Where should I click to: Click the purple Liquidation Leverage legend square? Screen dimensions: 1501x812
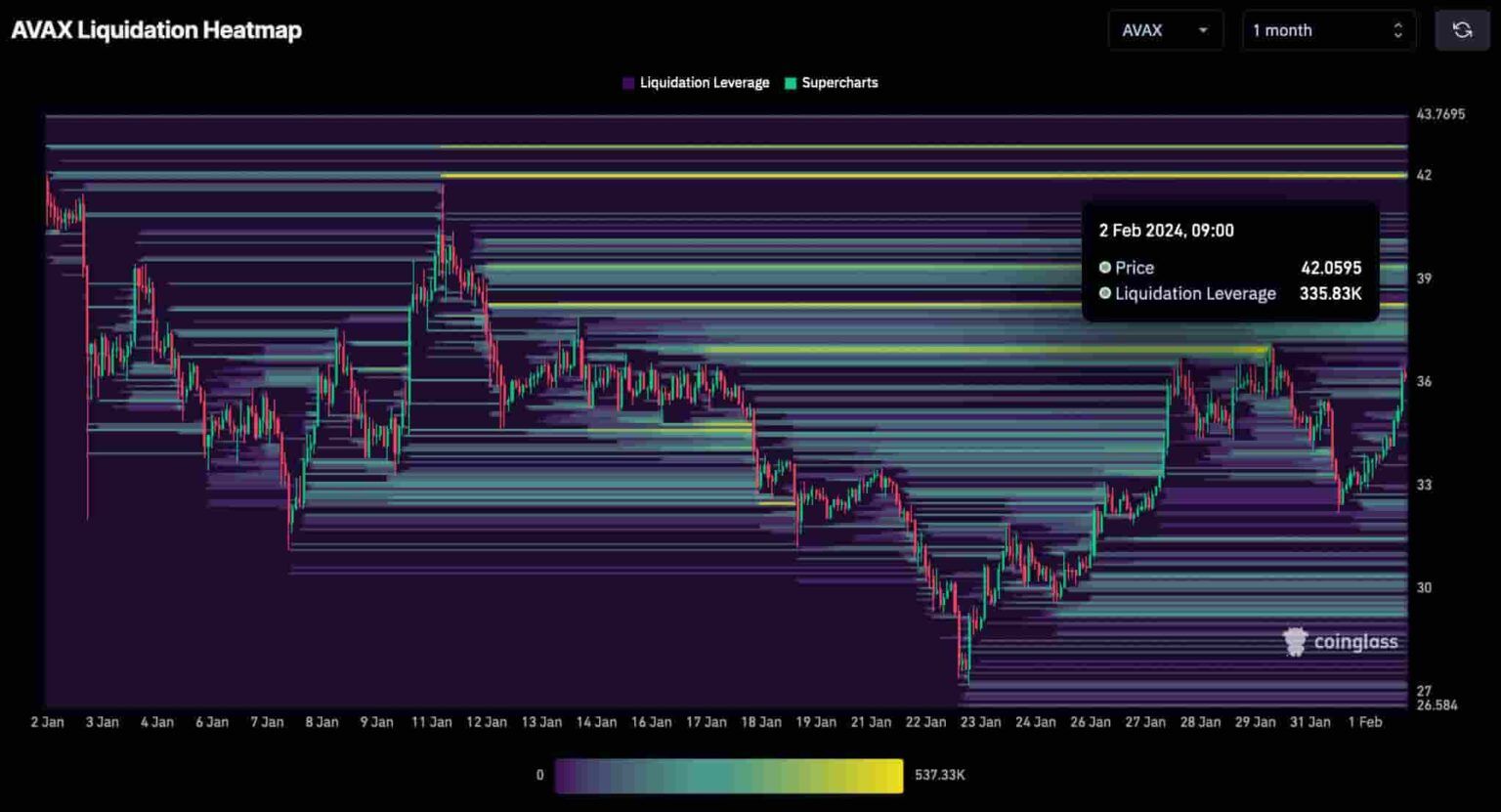point(628,83)
